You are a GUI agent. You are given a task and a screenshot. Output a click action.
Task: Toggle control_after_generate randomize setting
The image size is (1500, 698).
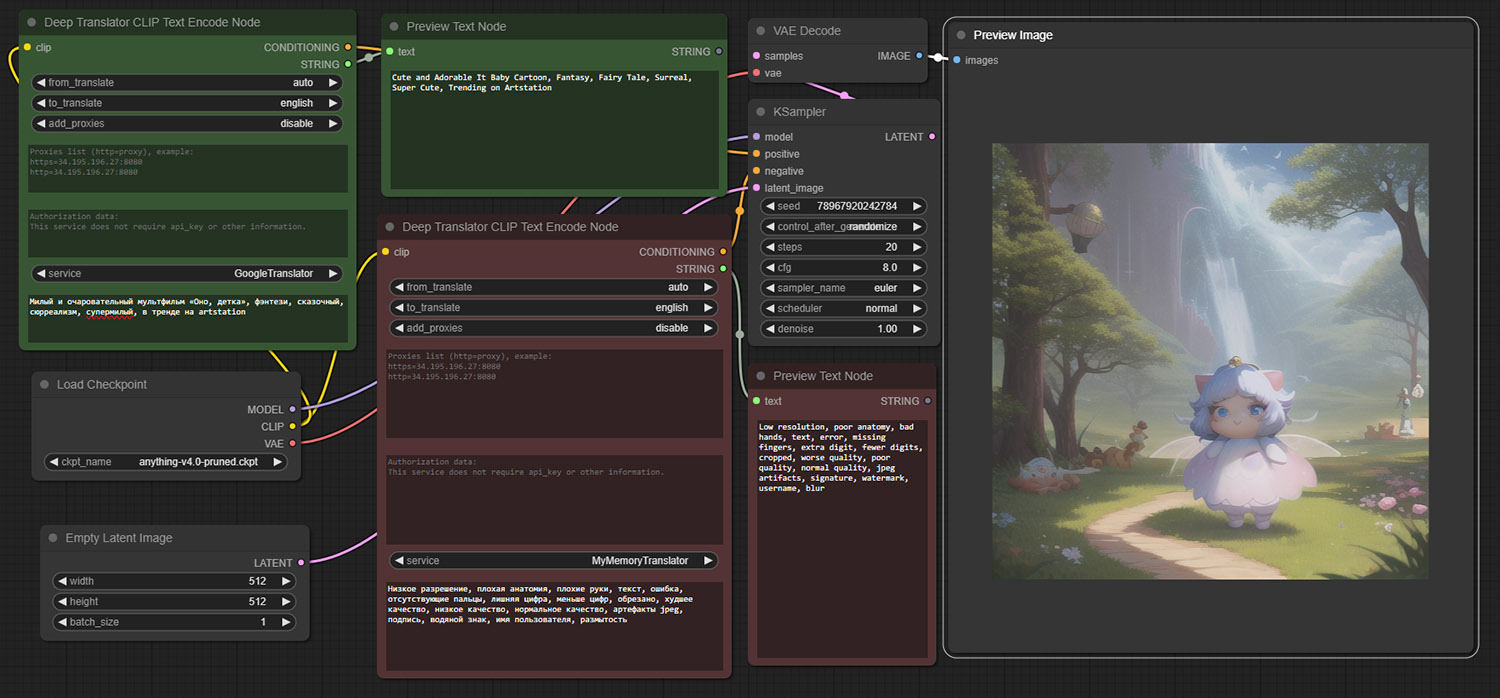click(x=843, y=227)
